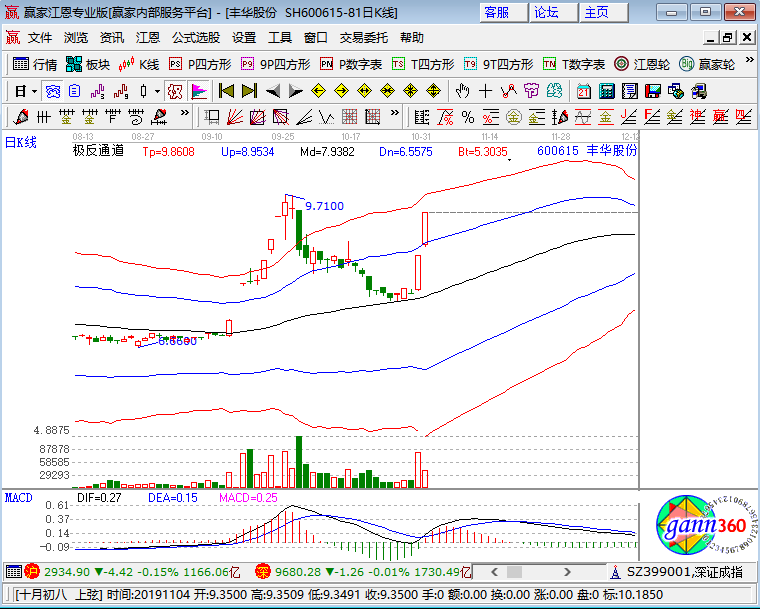Launch the 江恩轮 Gann wheel
Viewport: 760px width, 609px height.
(x=642, y=64)
